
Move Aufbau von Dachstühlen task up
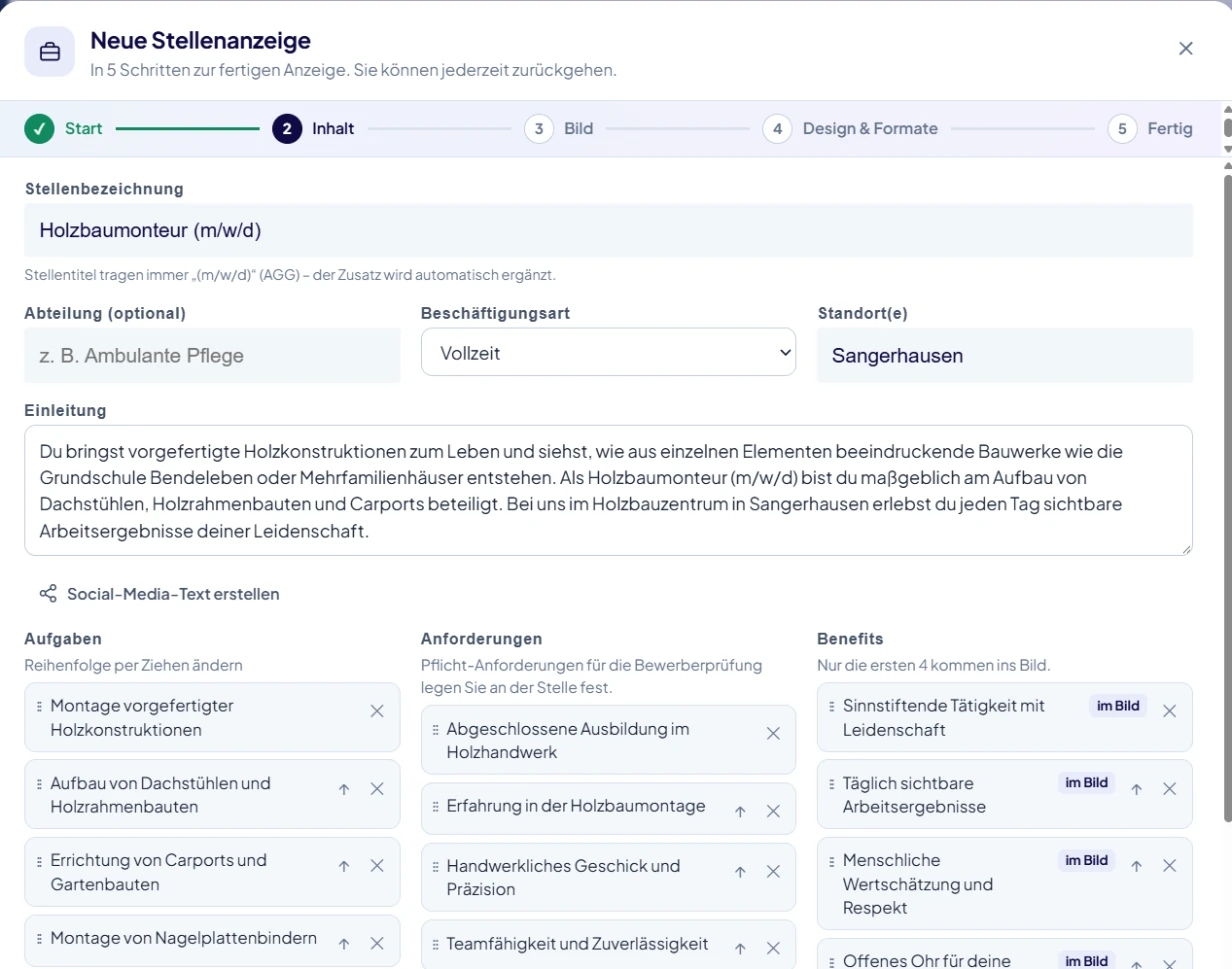tap(344, 789)
